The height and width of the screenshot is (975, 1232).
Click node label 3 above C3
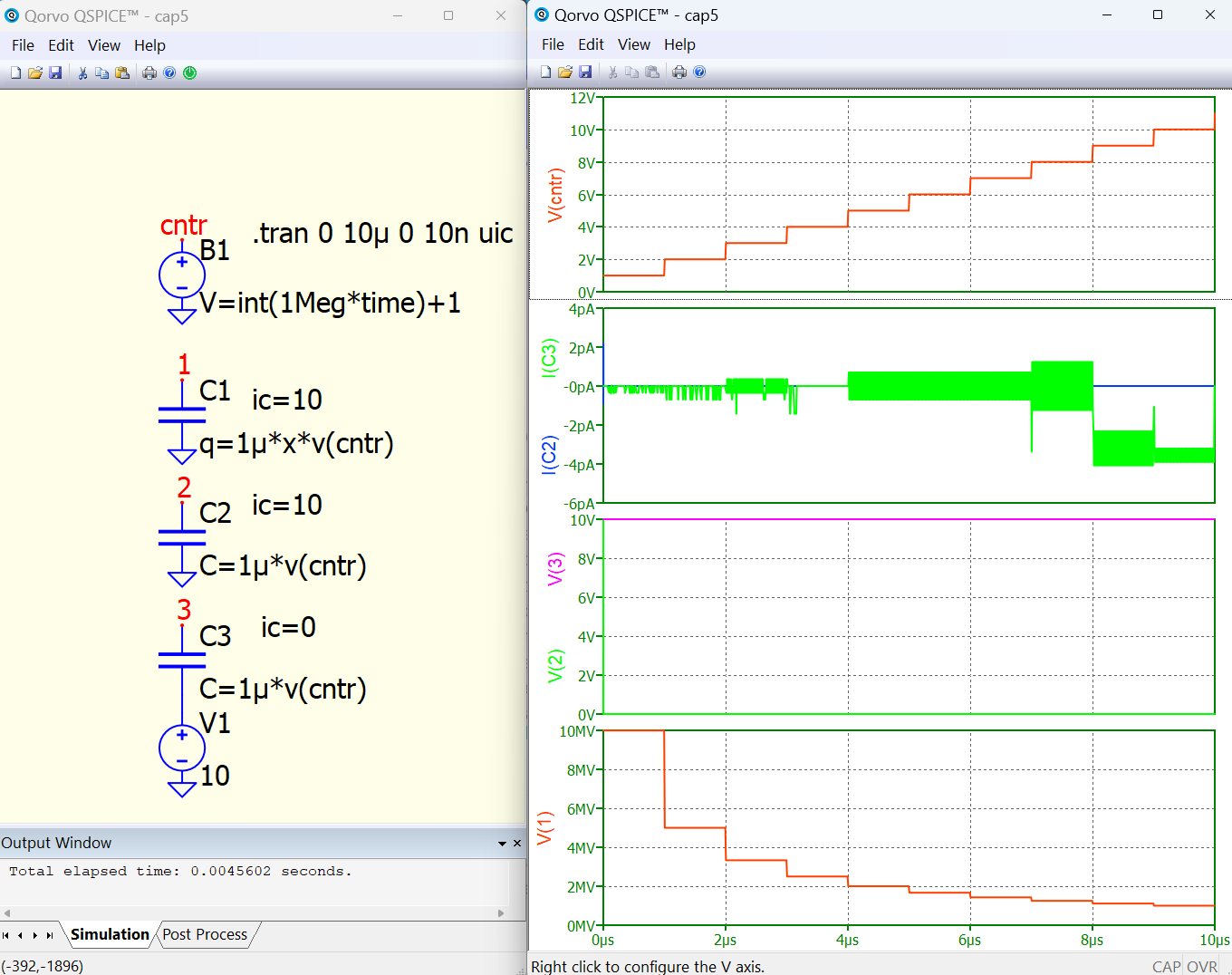[184, 610]
